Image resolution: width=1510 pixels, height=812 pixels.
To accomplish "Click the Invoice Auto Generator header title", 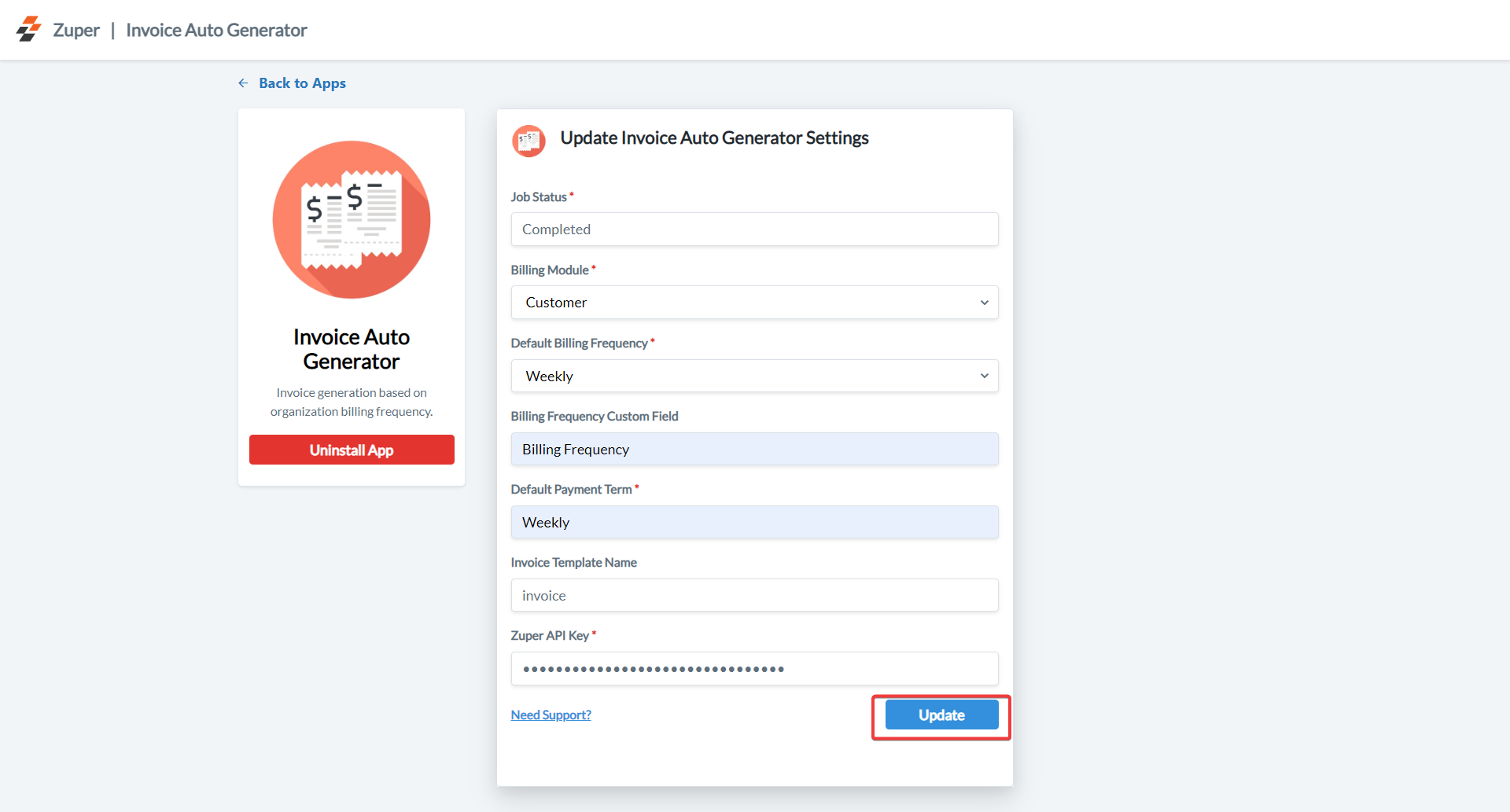I will pyautogui.click(x=216, y=30).
